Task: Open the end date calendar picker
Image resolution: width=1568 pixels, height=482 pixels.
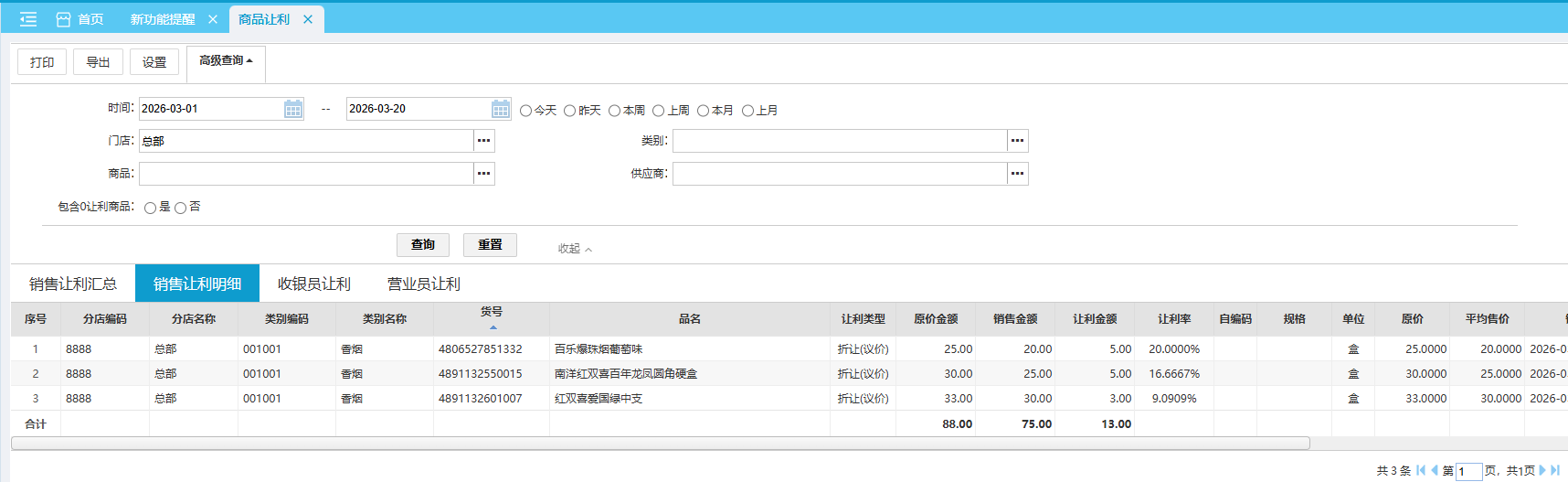Action: point(500,109)
